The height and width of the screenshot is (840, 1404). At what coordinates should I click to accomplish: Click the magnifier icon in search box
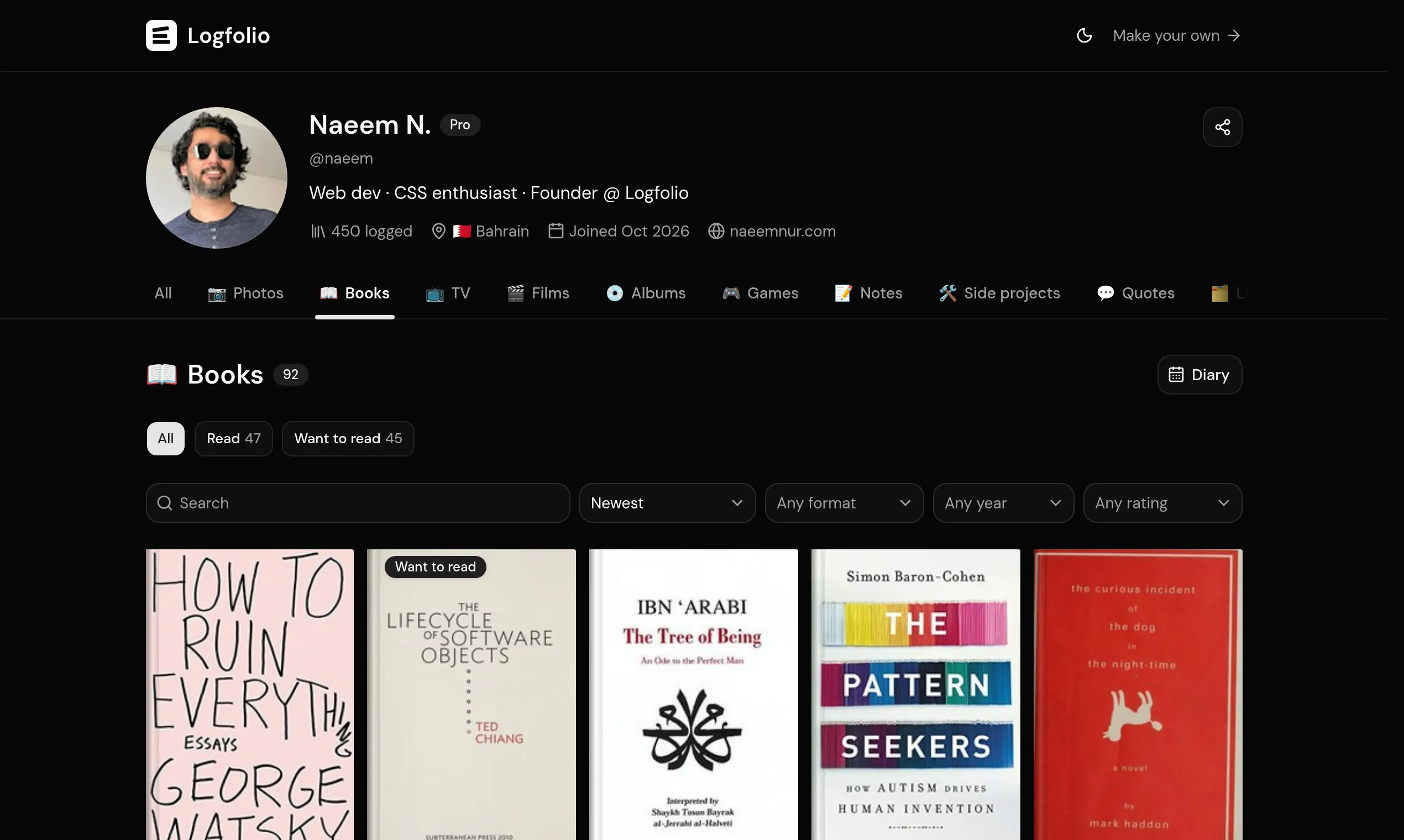click(x=165, y=503)
